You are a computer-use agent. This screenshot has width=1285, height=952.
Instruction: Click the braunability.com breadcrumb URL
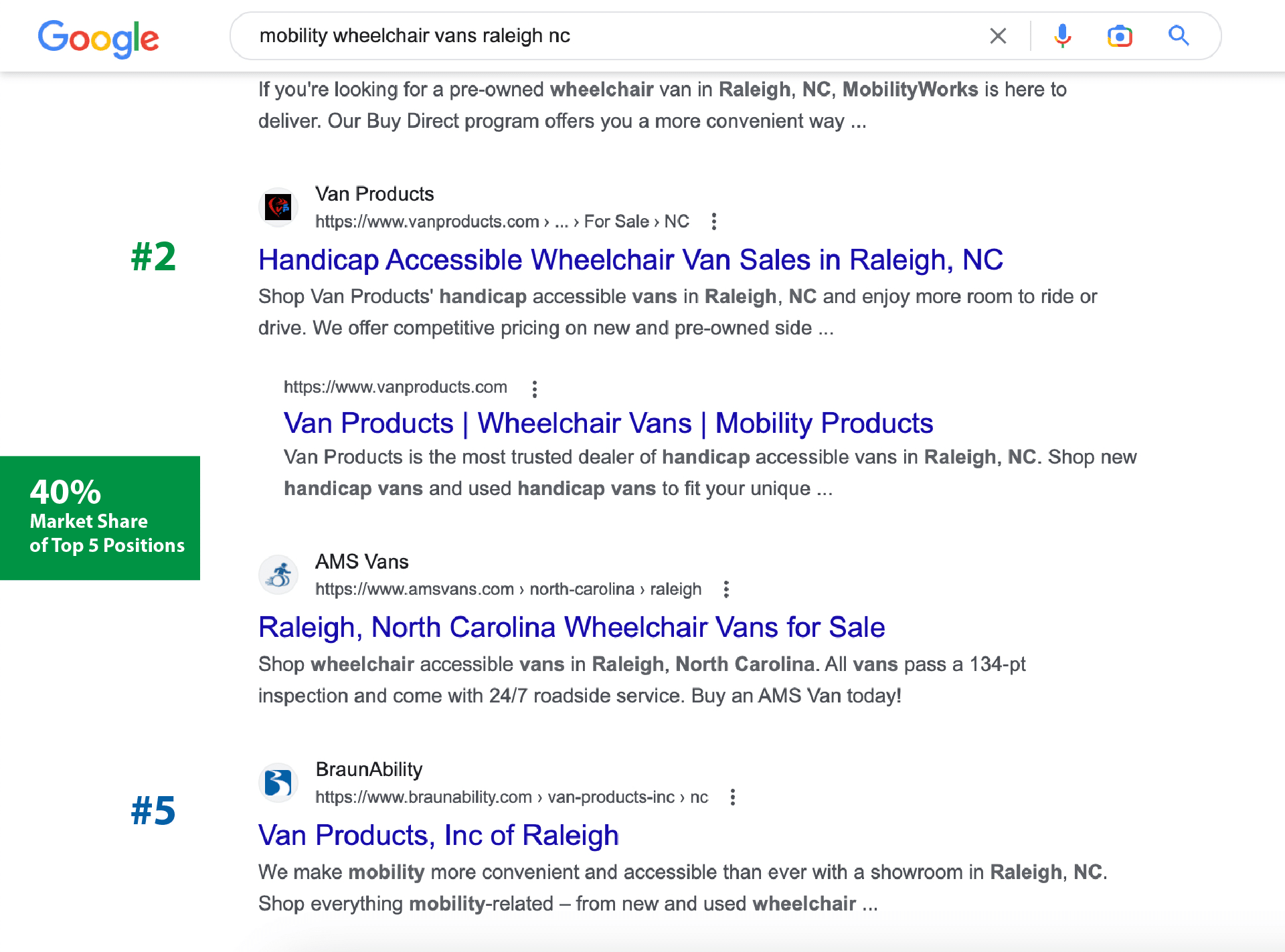coord(511,797)
